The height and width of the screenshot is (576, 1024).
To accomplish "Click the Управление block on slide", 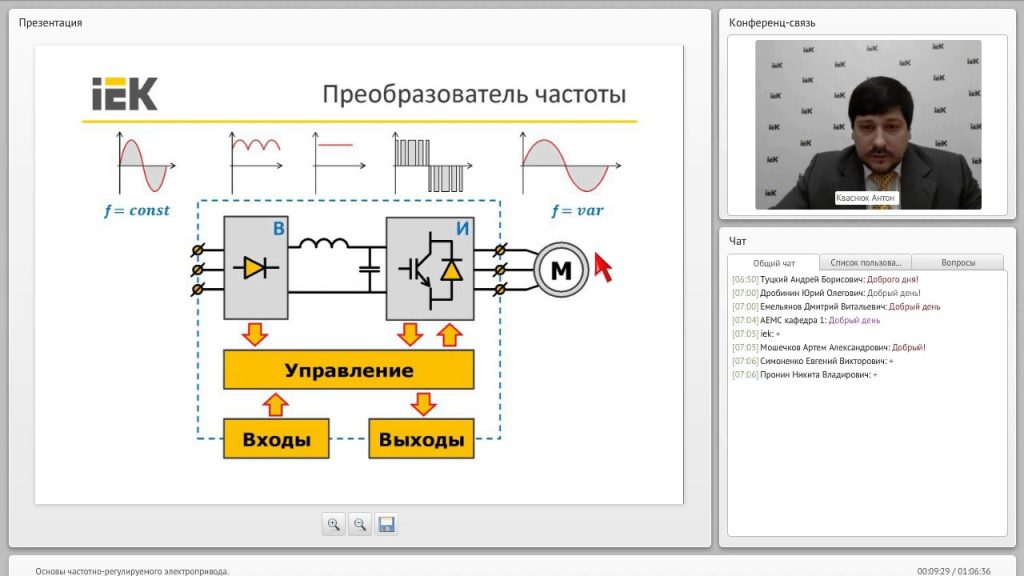I will click(x=349, y=370).
